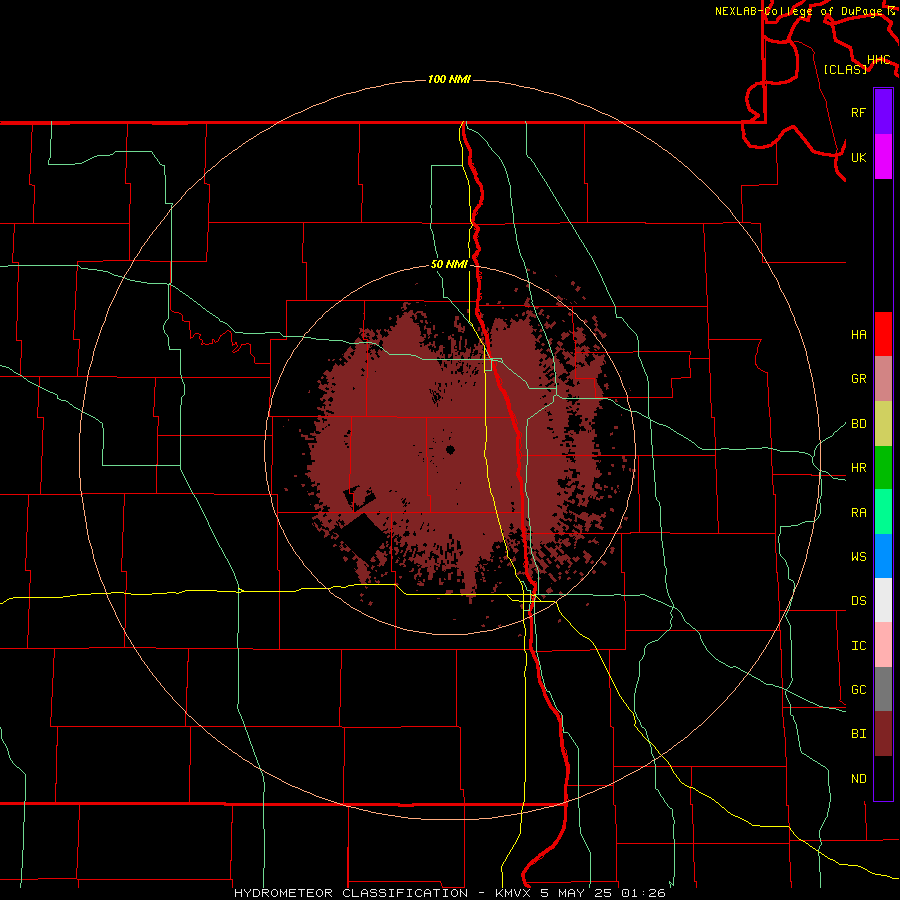Click the 100 NMI range ring label
This screenshot has width=900, height=900.
pos(449,79)
